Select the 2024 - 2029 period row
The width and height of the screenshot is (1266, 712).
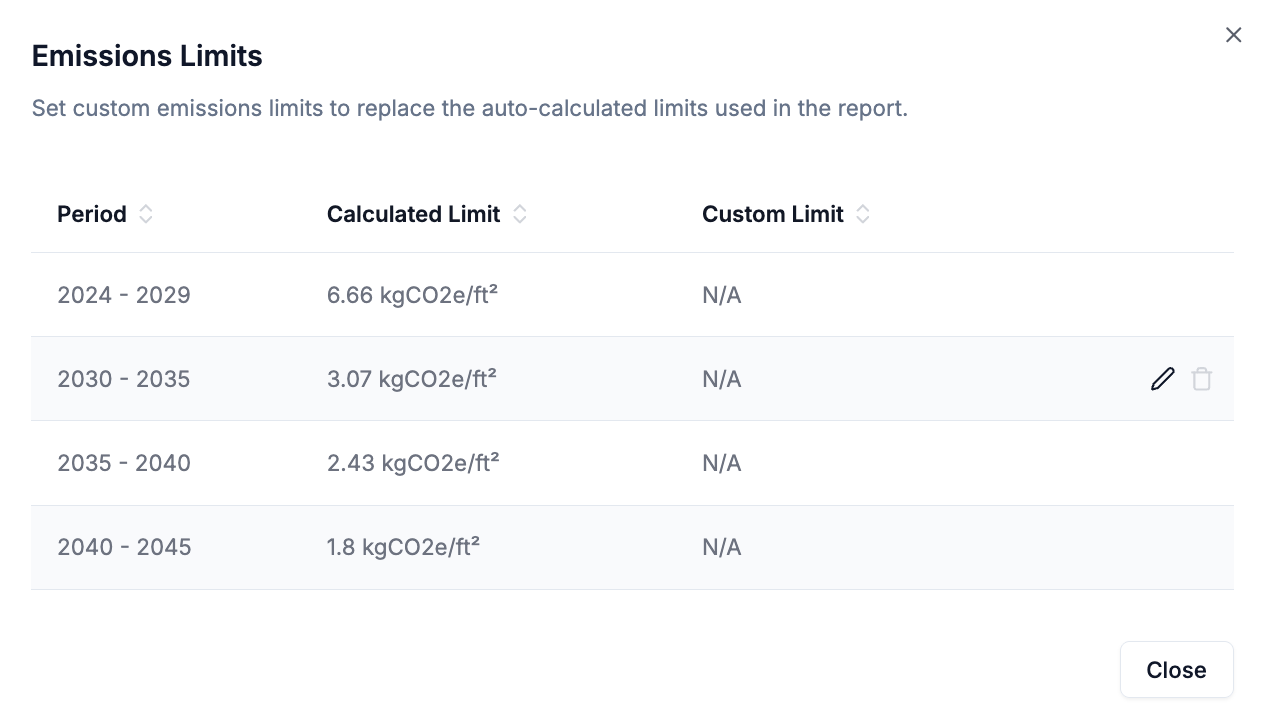[124, 295]
